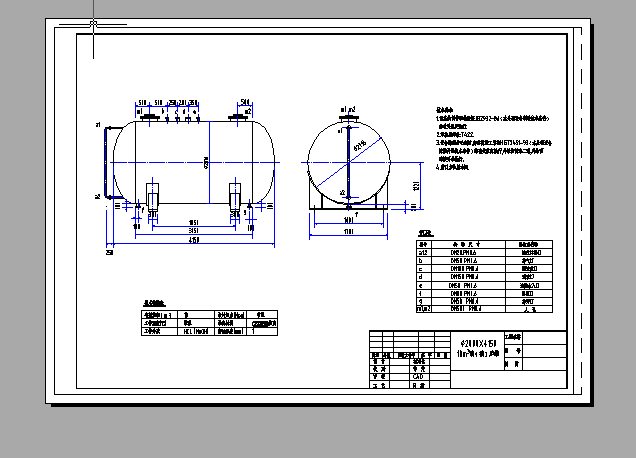
Task: Select the left manhole flange on the tank top
Action: tap(150, 118)
